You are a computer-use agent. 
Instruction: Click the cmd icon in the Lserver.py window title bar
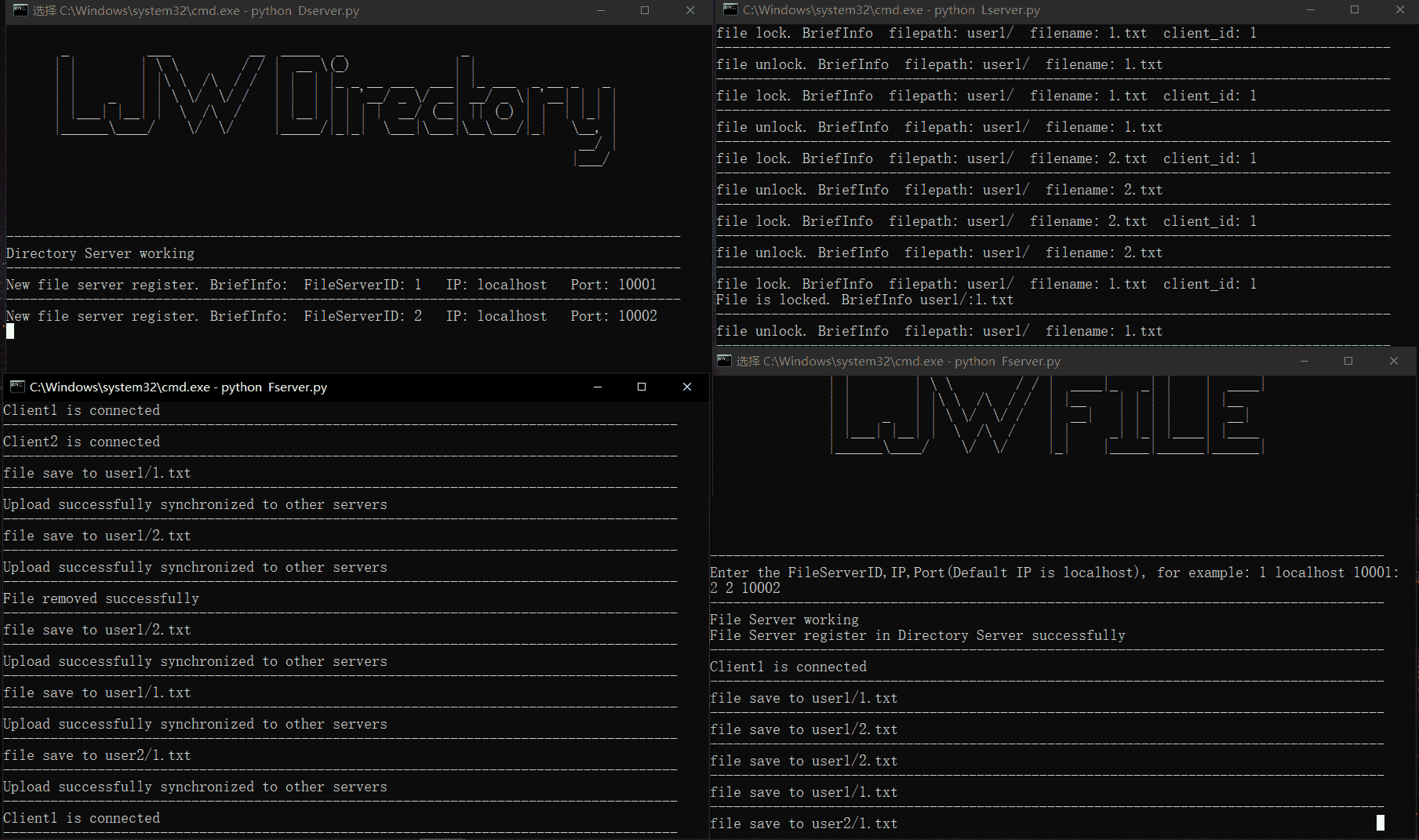point(730,9)
